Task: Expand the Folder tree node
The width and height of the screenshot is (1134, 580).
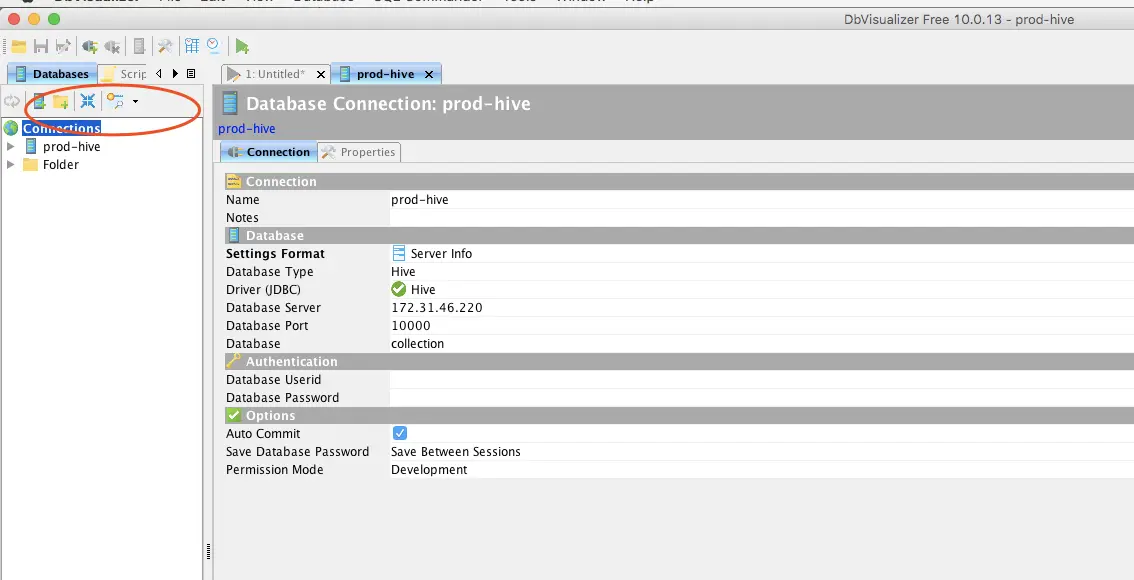Action: point(10,164)
